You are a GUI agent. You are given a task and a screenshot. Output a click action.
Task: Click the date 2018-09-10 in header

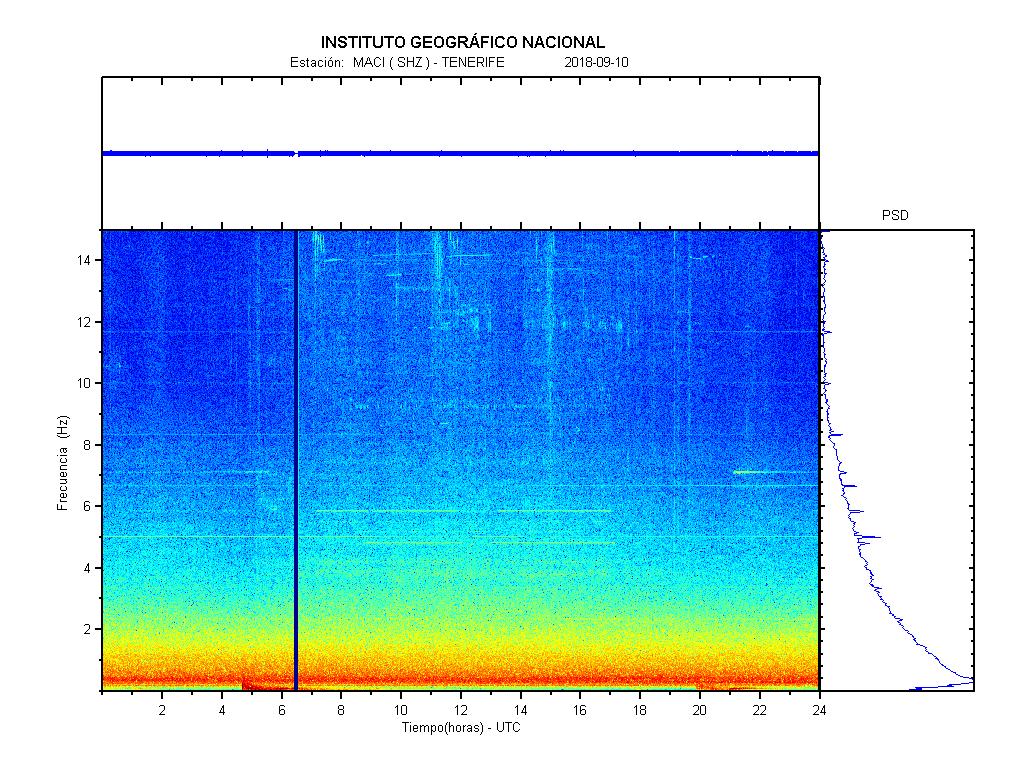pyautogui.click(x=596, y=62)
